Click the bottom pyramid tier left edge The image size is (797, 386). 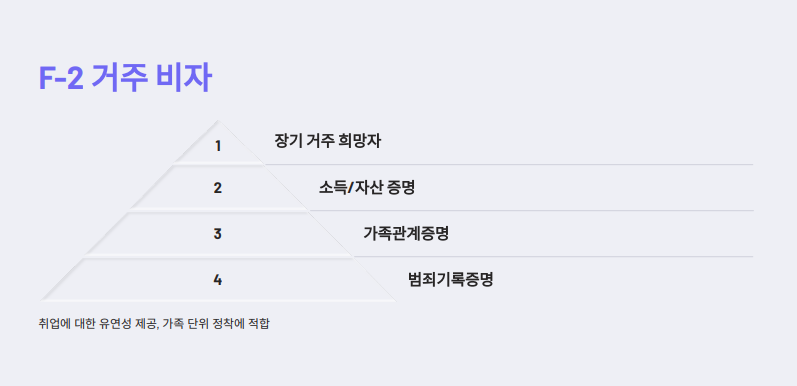pyautogui.click(x=61, y=280)
